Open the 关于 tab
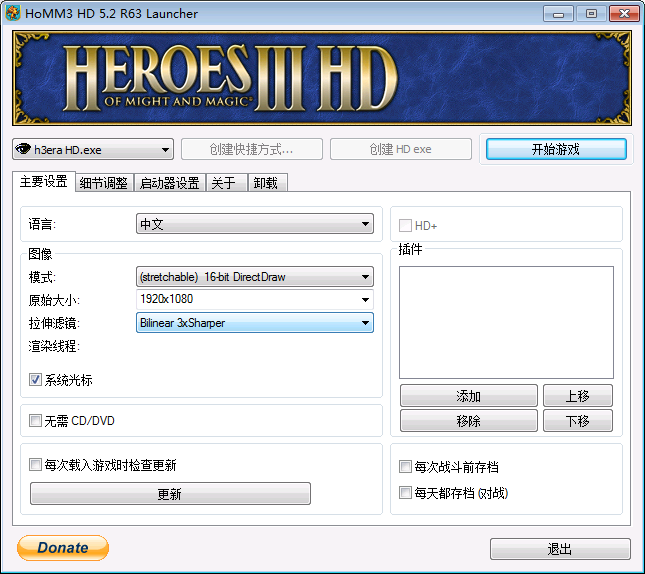 [x=226, y=183]
